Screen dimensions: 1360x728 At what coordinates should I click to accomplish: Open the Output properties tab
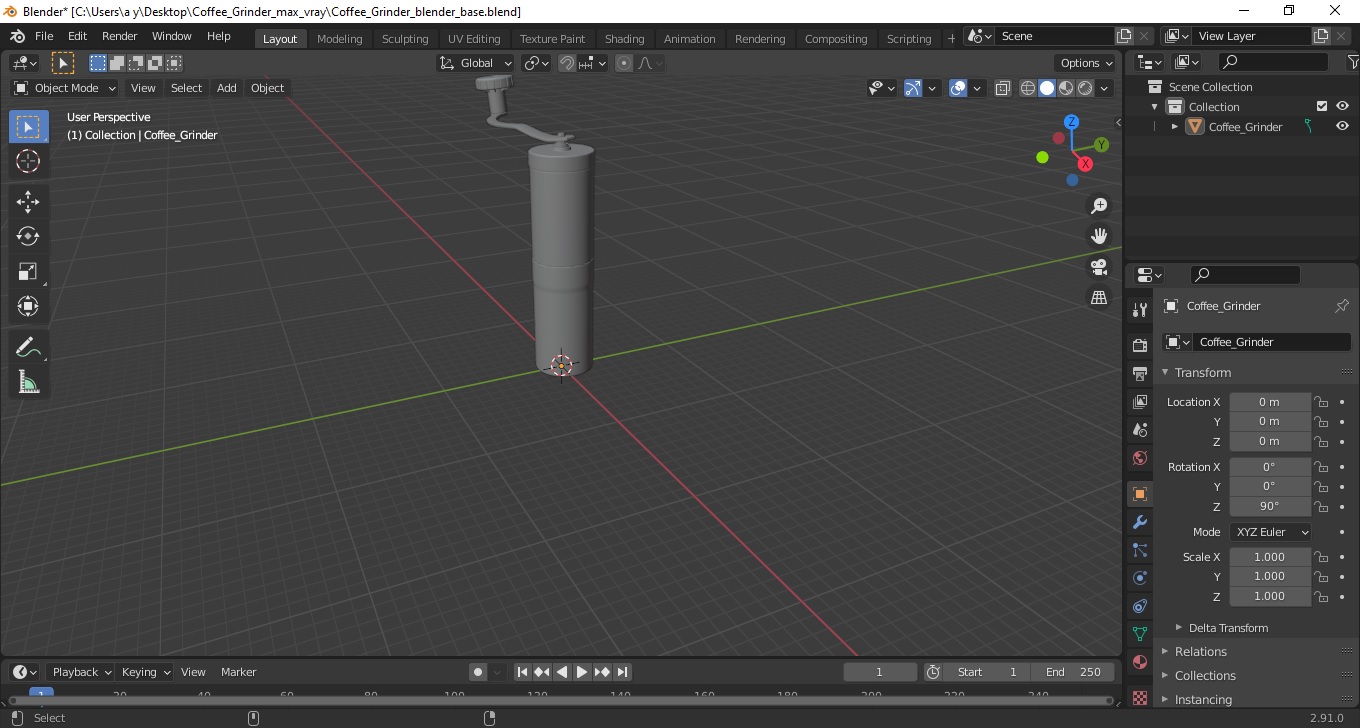[x=1140, y=374]
